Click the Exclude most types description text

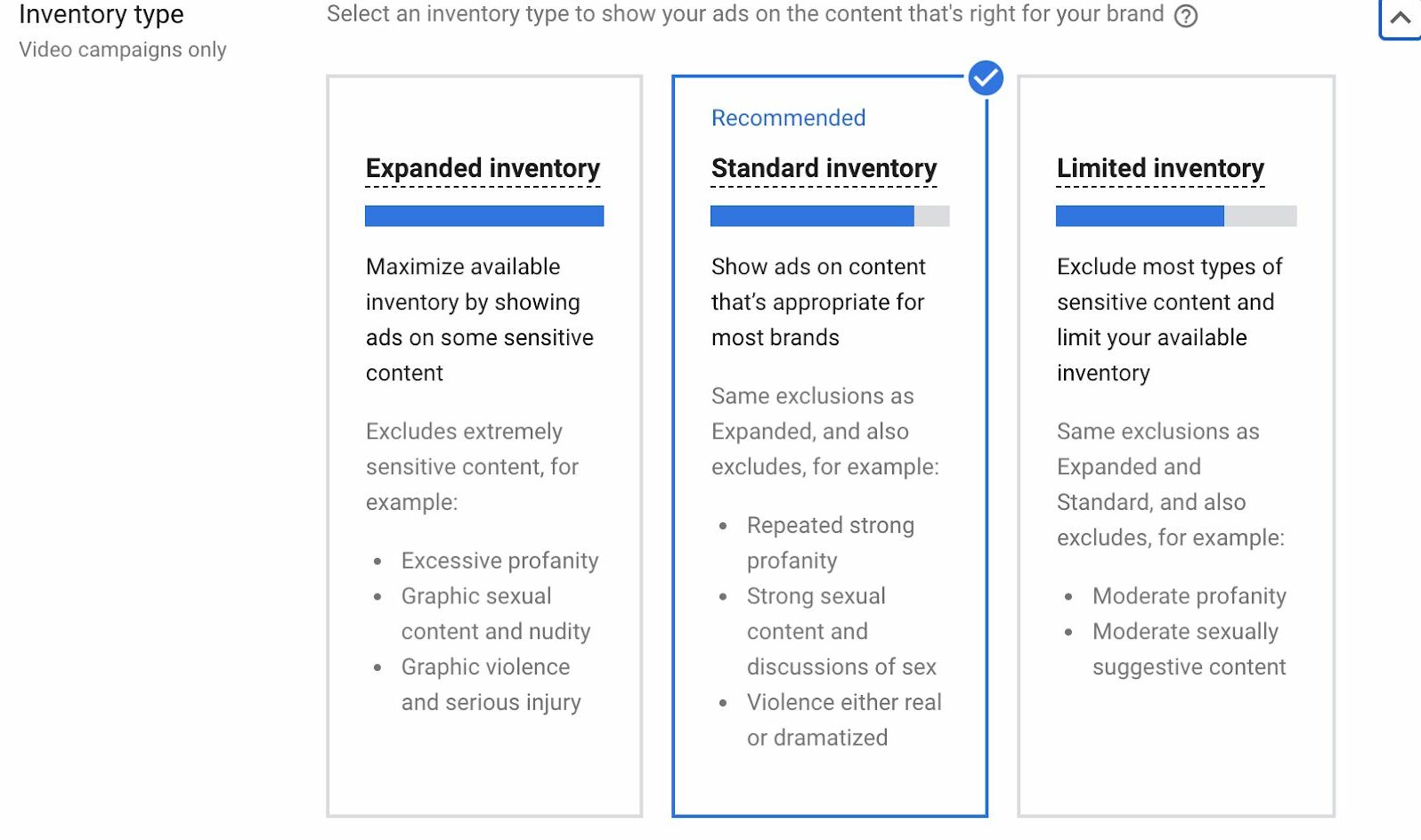[1169, 319]
